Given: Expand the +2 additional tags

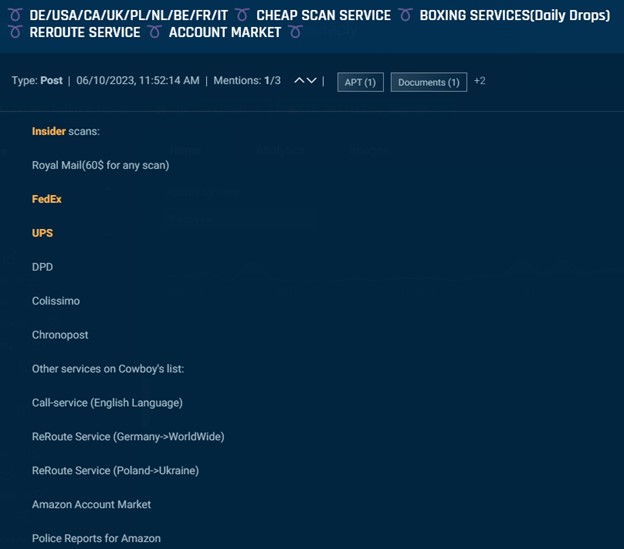Looking at the screenshot, I should click(480, 81).
